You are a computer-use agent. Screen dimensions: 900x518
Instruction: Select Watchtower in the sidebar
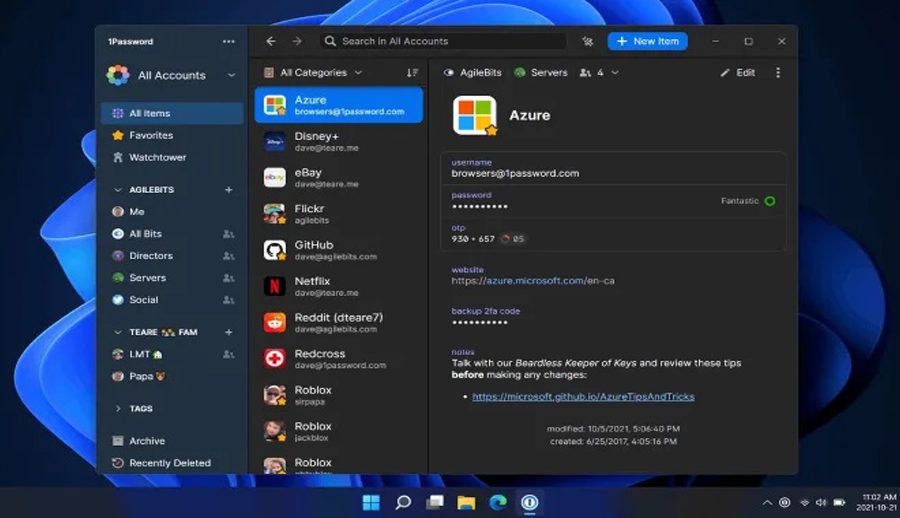157,157
